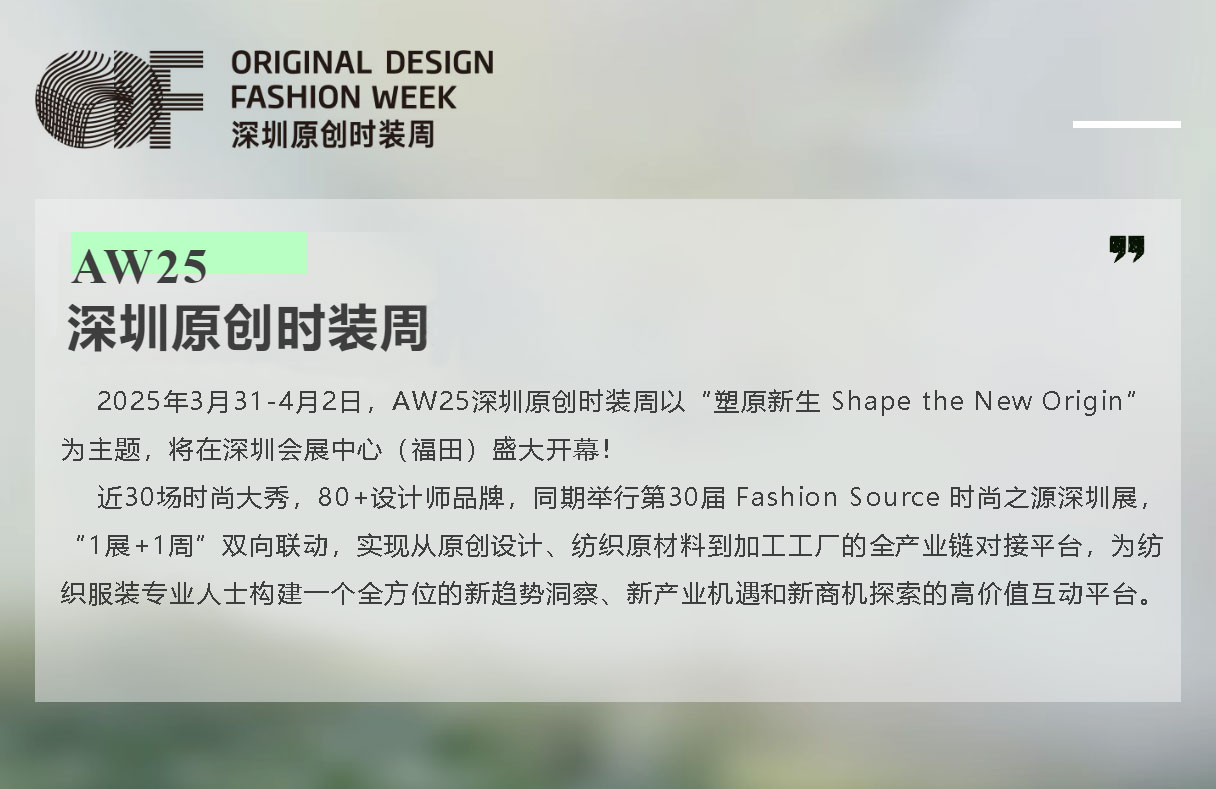Click the "1展+1周" quoted text

[x=140, y=546]
